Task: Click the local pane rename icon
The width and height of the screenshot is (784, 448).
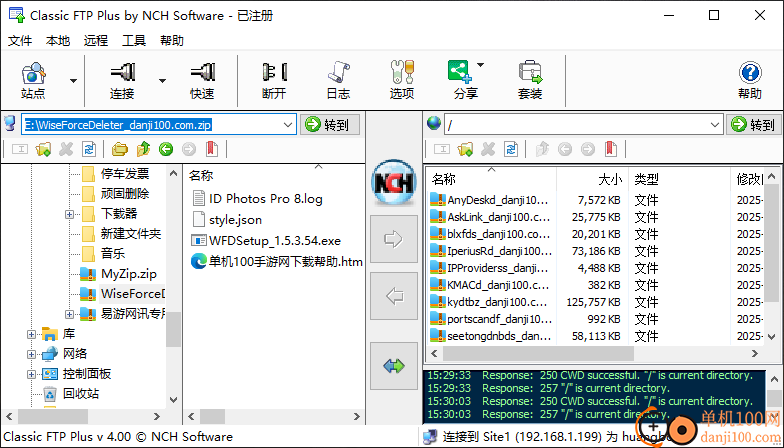Action: (x=20, y=149)
